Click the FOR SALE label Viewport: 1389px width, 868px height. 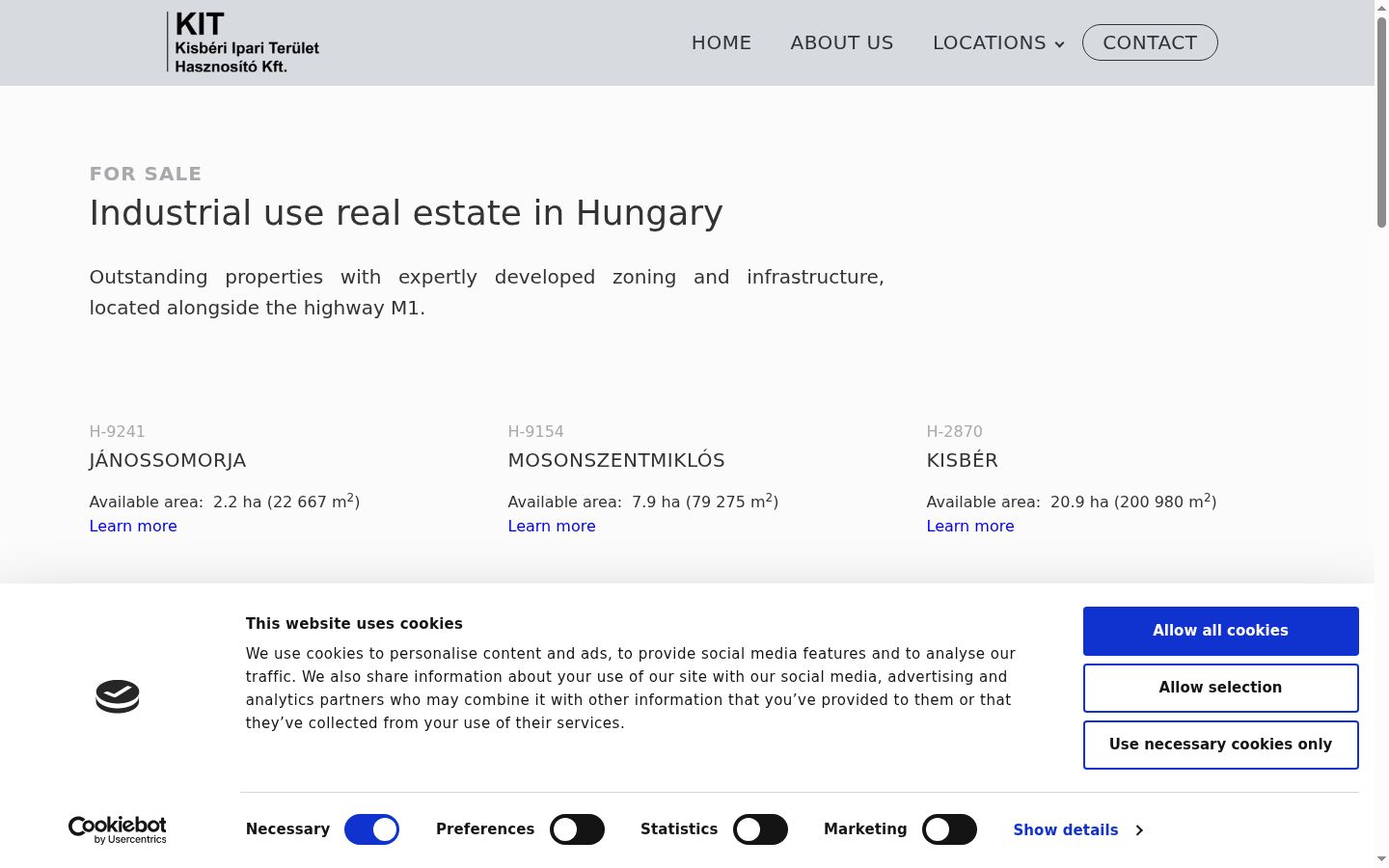click(146, 174)
